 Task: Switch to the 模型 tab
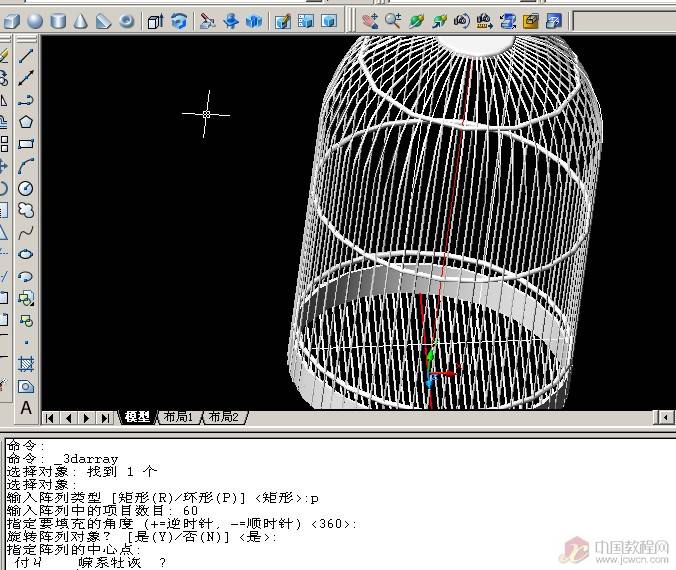[136, 417]
